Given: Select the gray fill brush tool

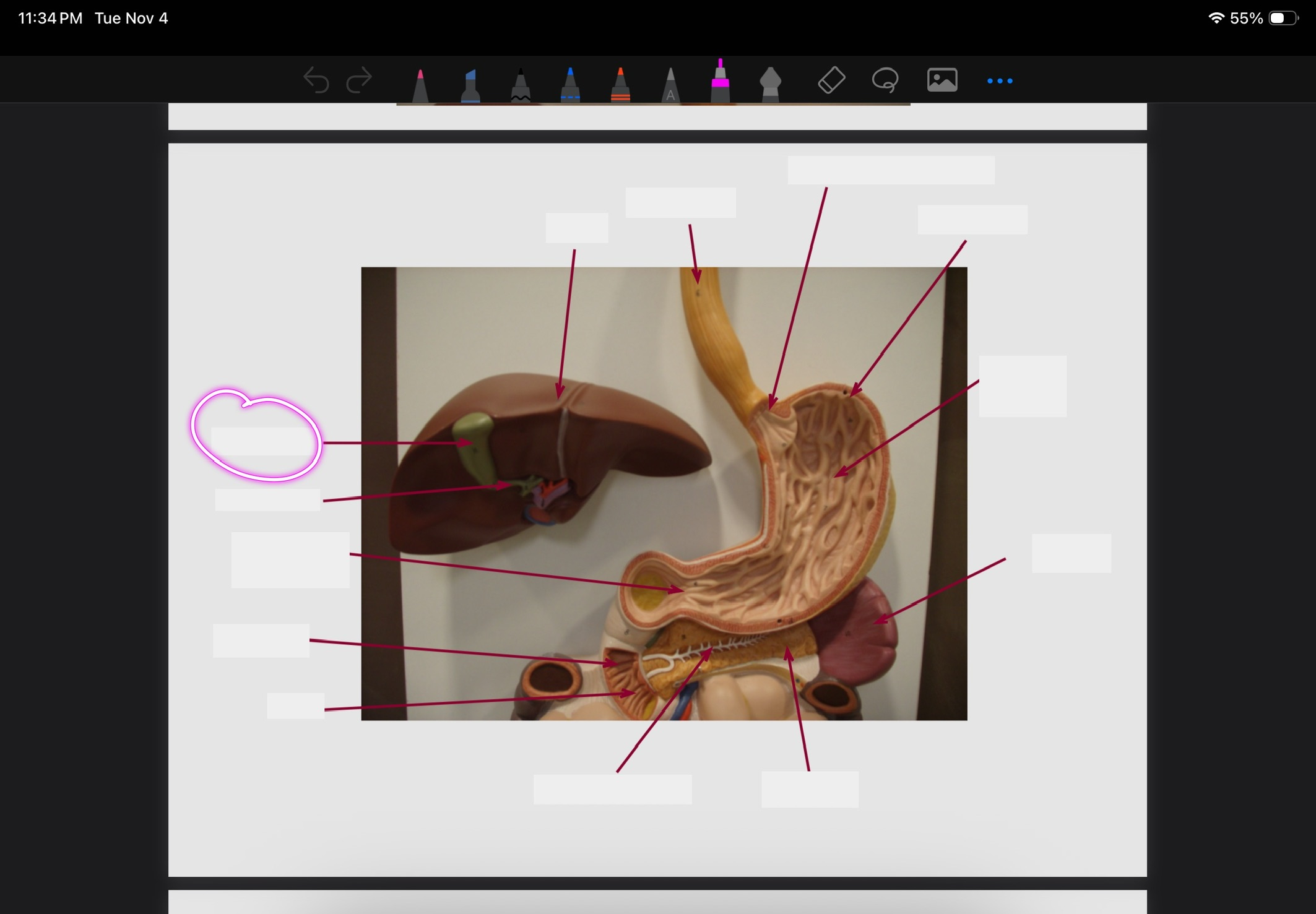Looking at the screenshot, I should tap(770, 84).
